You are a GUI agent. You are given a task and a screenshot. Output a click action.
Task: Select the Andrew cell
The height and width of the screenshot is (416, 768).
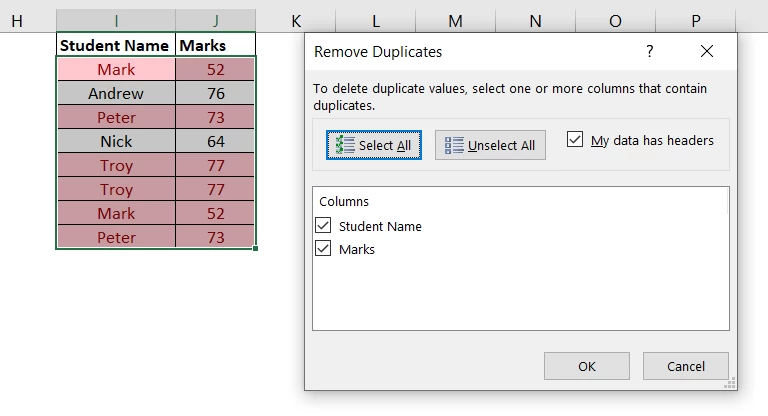click(x=116, y=93)
